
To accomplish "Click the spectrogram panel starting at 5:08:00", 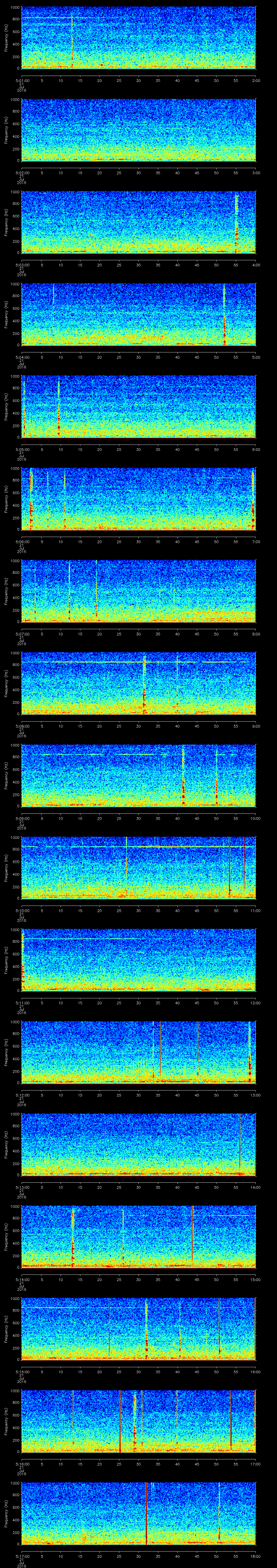I will pyautogui.click(x=139, y=683).
